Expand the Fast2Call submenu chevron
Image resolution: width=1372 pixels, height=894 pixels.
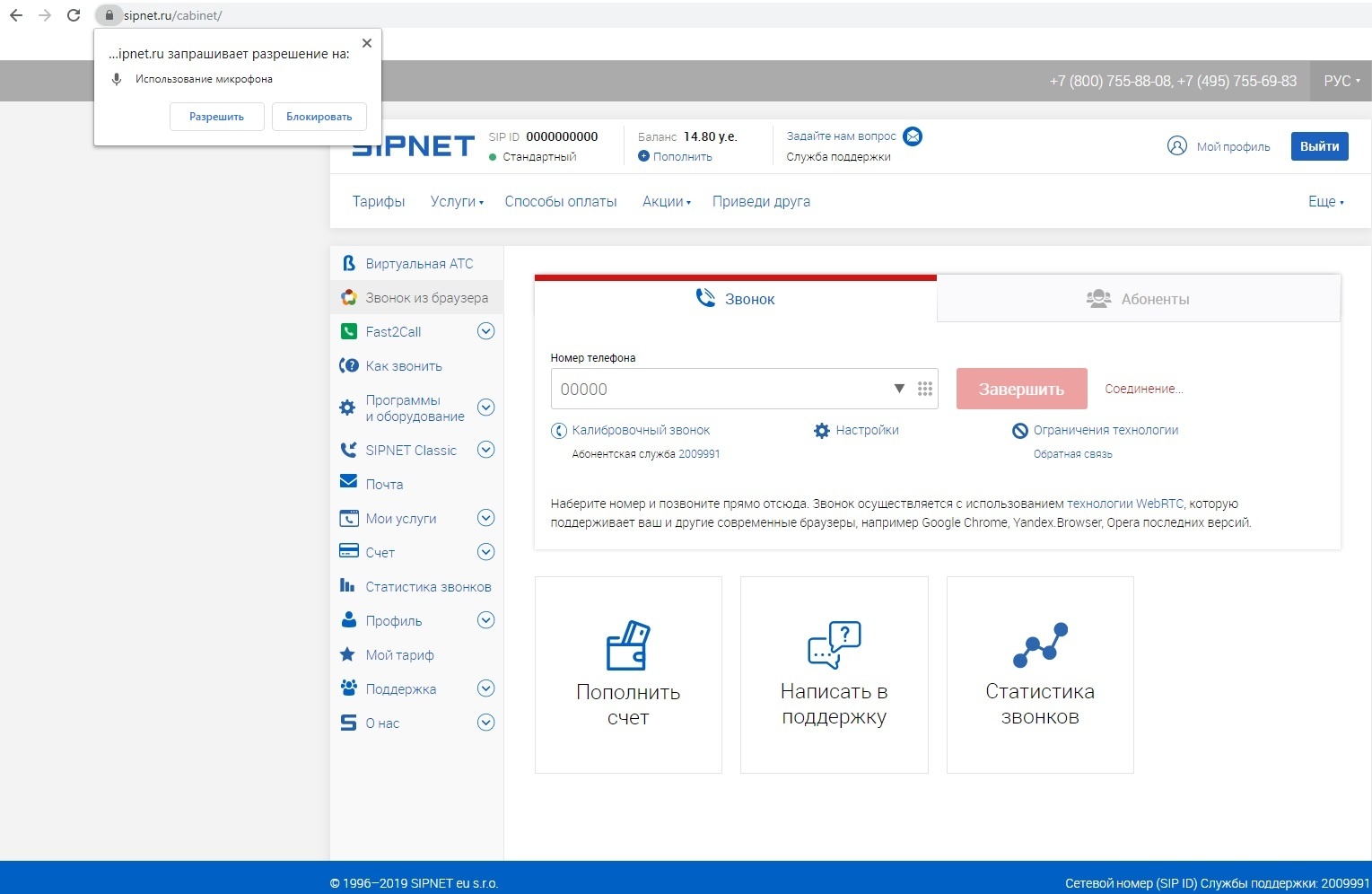pos(486,331)
